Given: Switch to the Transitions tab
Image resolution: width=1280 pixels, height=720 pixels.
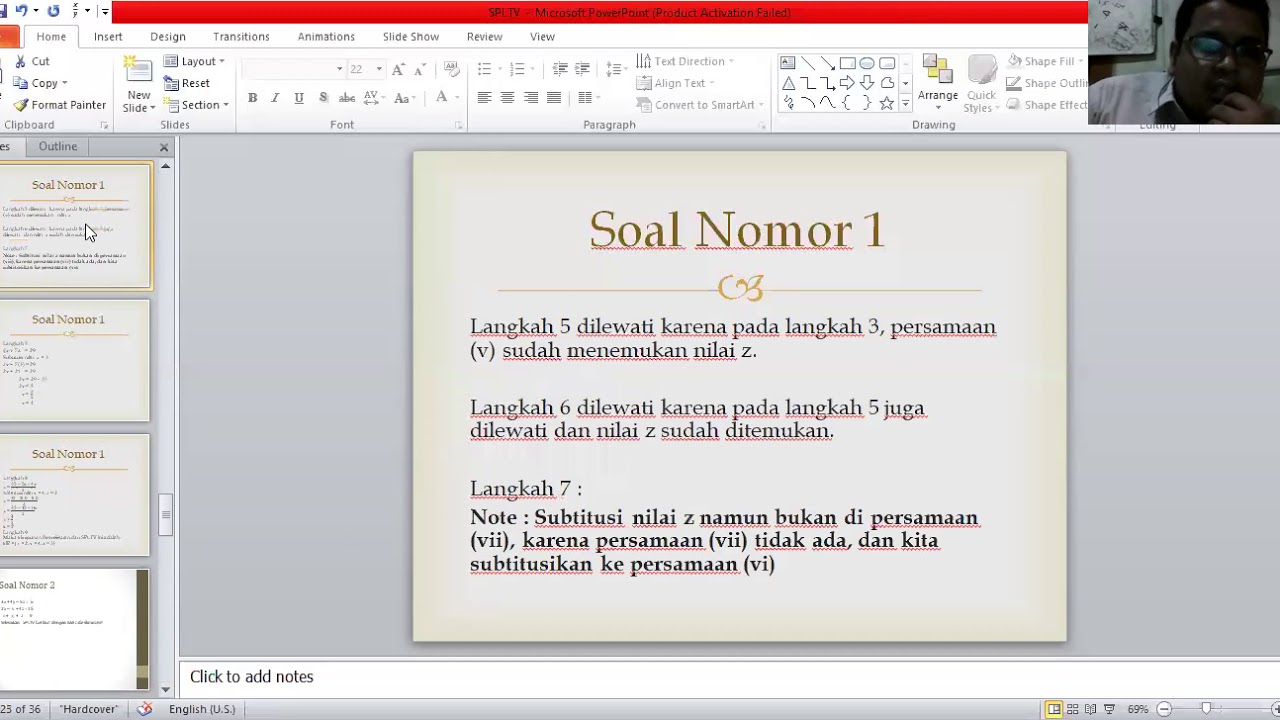Looking at the screenshot, I should click(241, 36).
